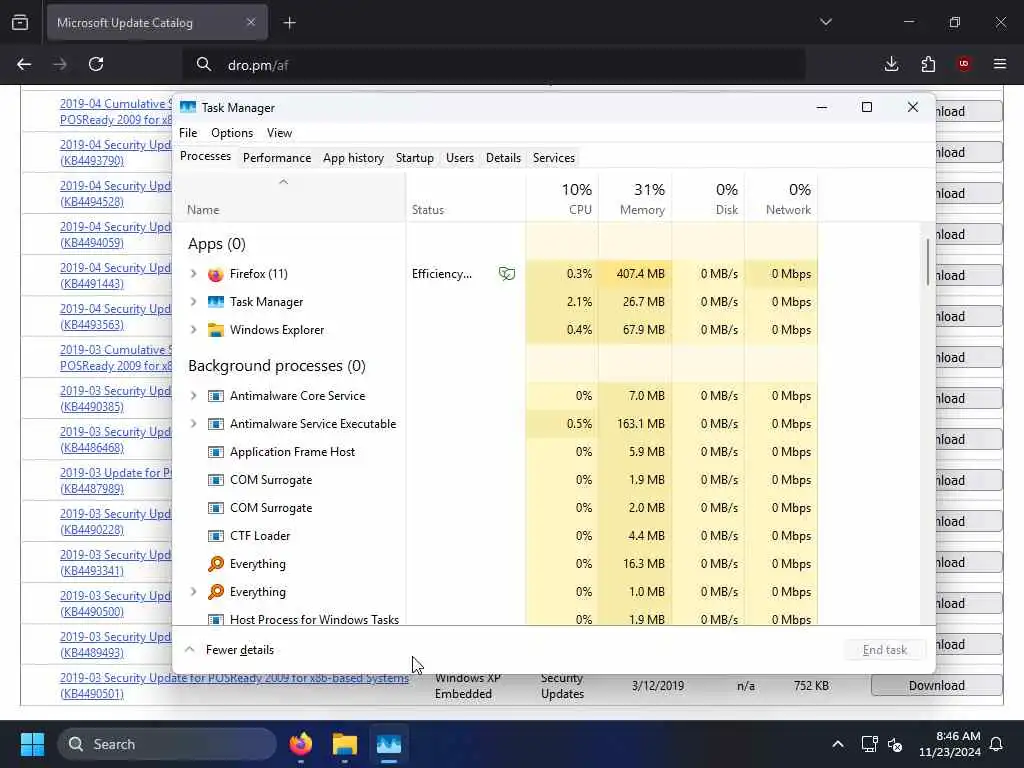The height and width of the screenshot is (768, 1024).
Task: Open the browser Extensions puzzle icon
Action: pos(928,64)
